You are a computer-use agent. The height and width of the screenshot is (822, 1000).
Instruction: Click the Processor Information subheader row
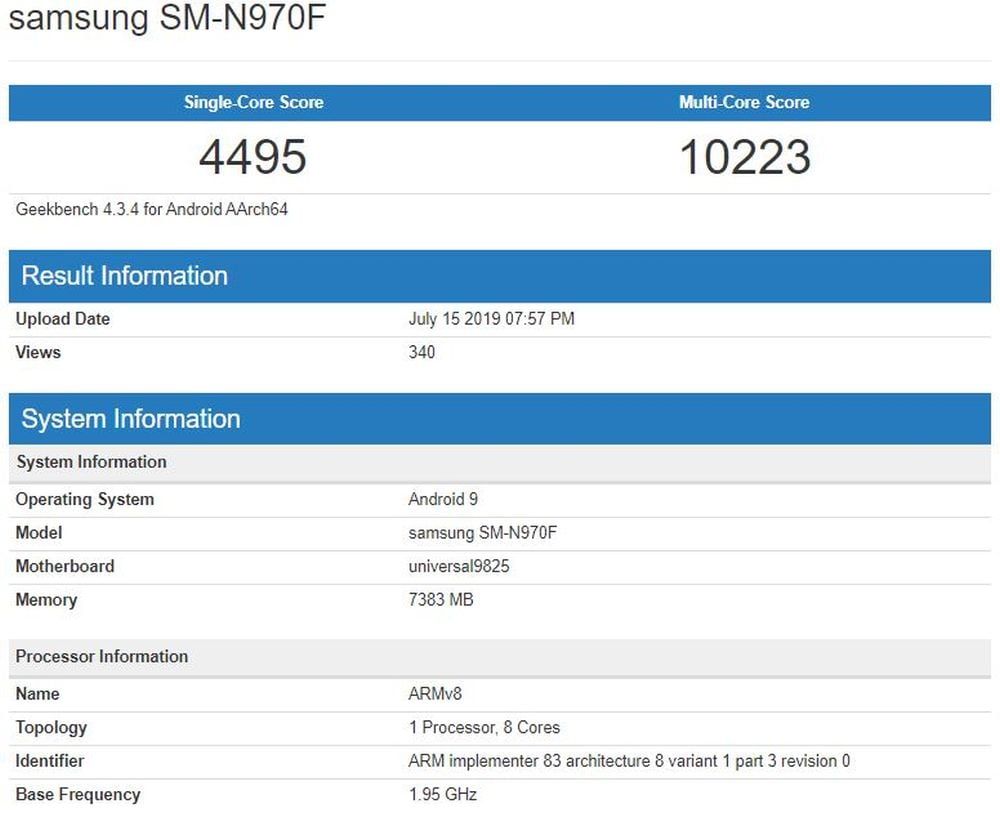102,656
